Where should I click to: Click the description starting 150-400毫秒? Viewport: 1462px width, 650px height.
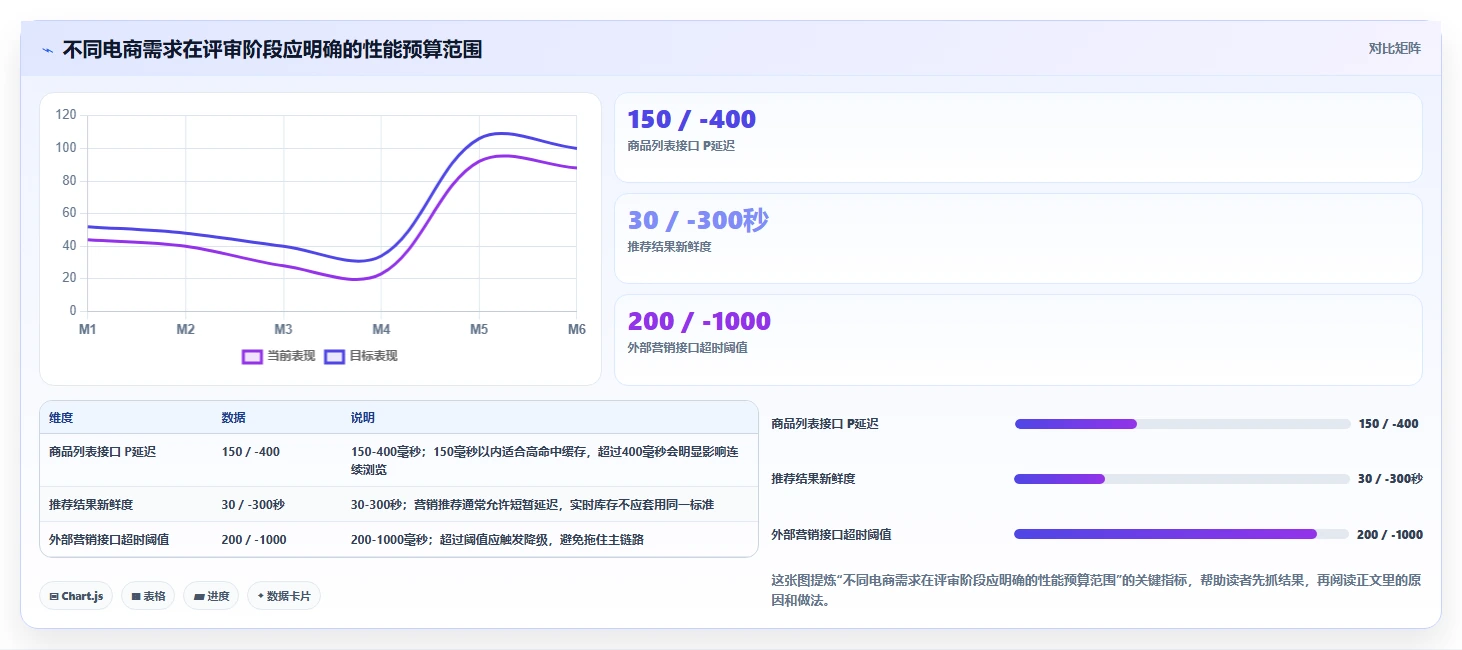click(545, 460)
